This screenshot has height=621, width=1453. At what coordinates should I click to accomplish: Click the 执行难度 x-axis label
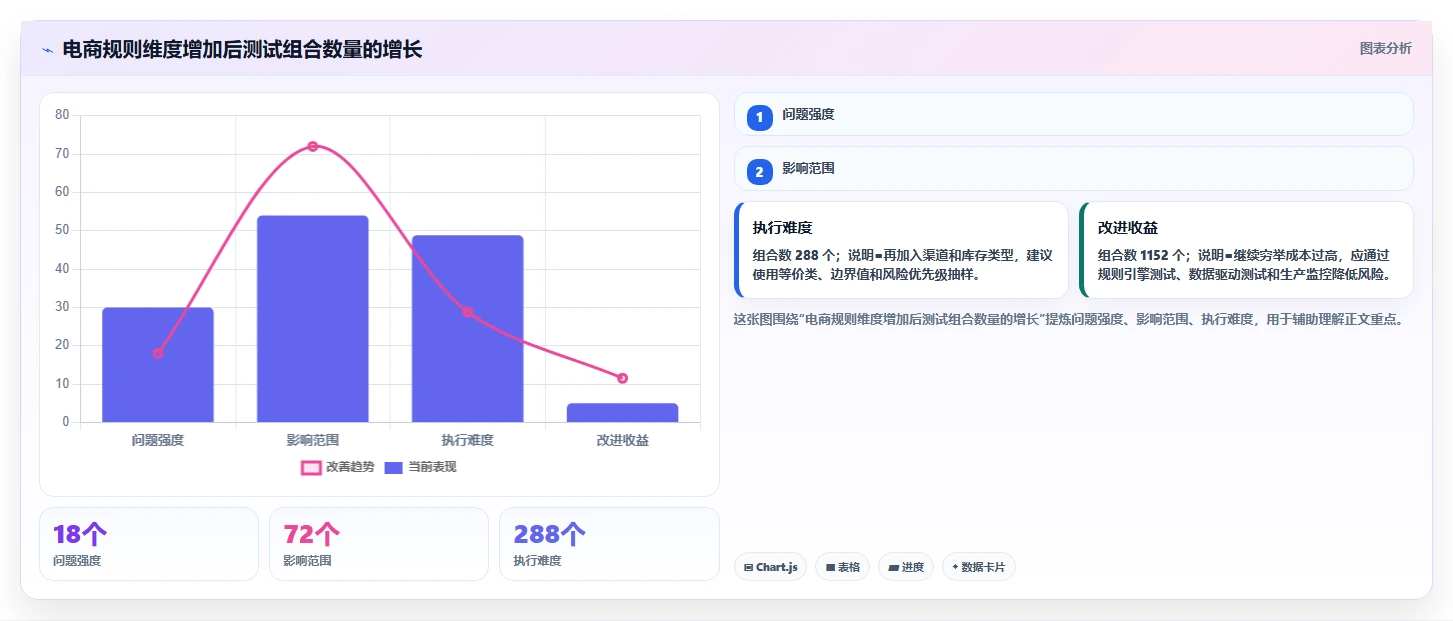tap(468, 440)
